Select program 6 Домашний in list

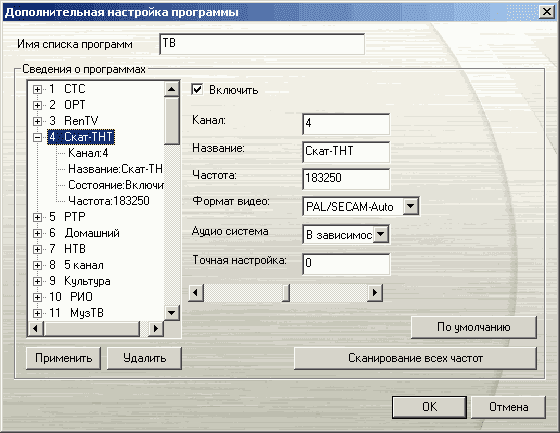coord(84,233)
